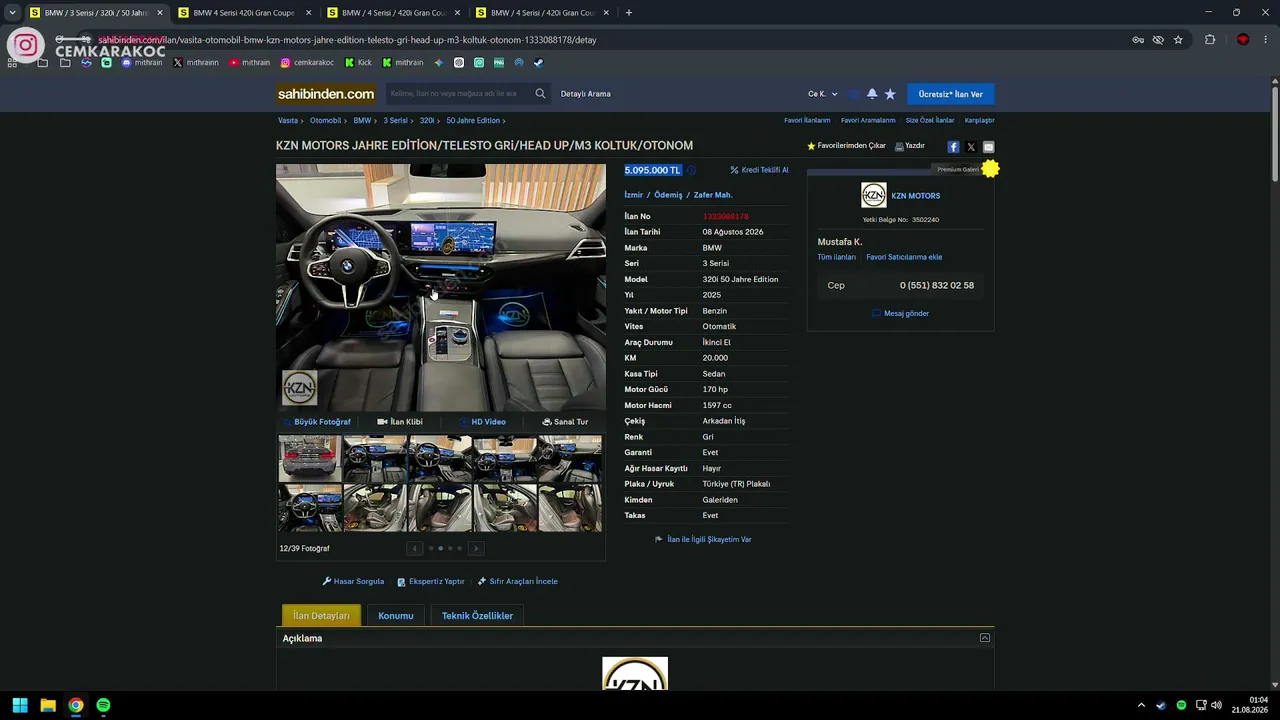Open Chrome tab search dropdown

[x=12, y=13]
